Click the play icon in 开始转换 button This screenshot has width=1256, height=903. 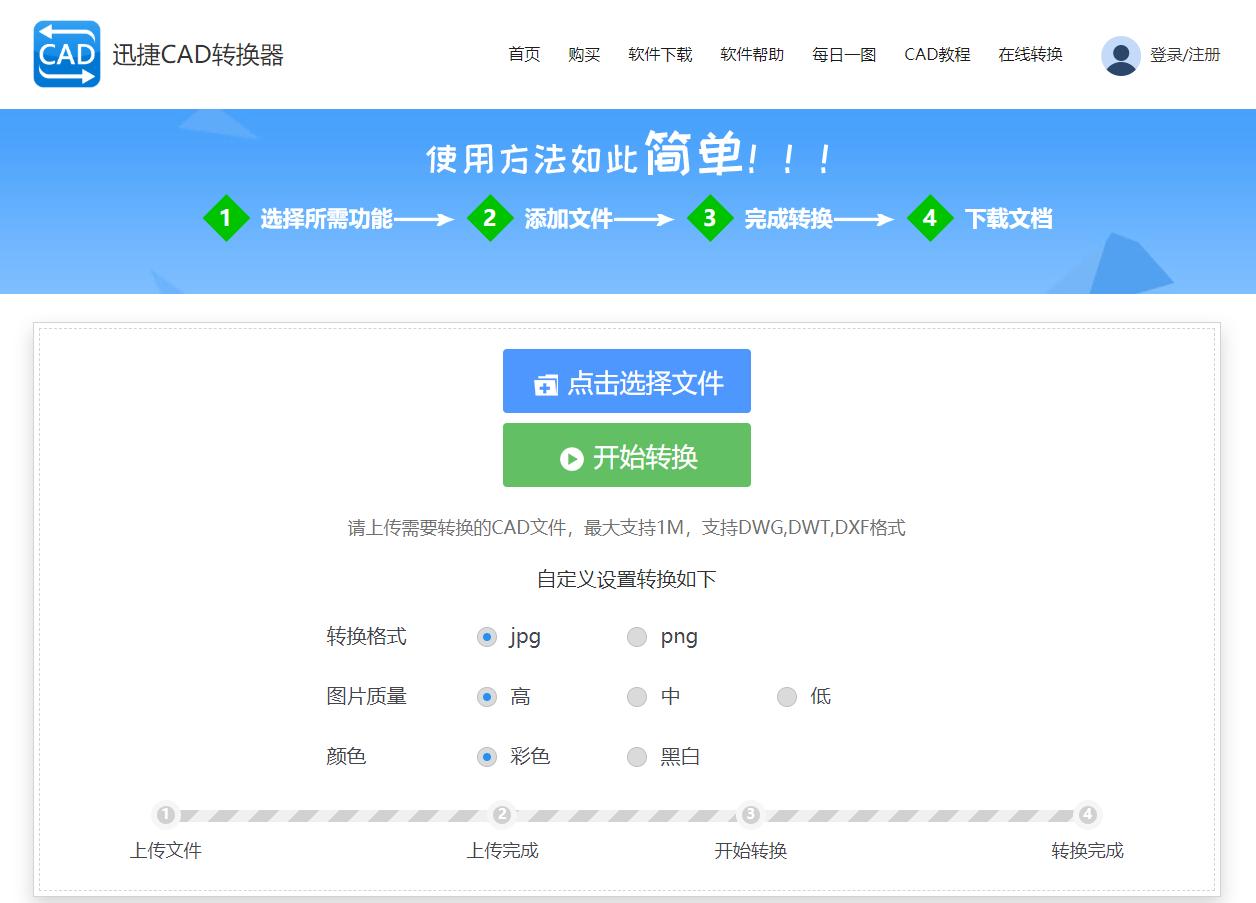[570, 458]
